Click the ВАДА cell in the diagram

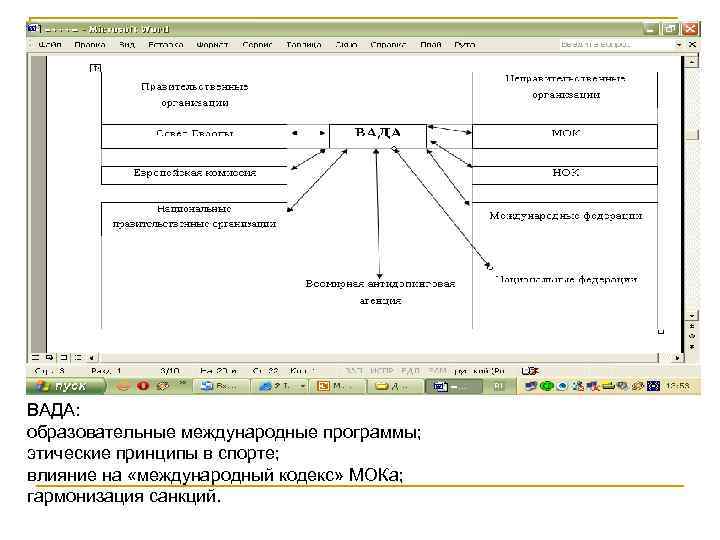[x=378, y=135]
